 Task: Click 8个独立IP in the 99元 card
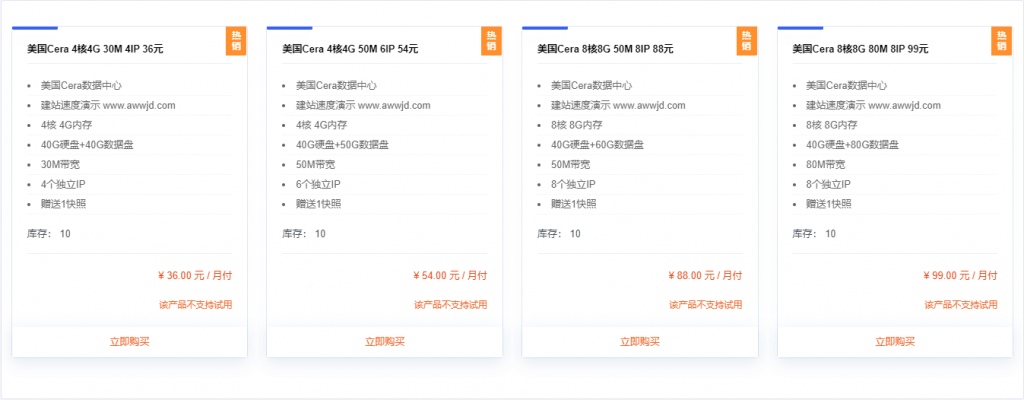point(829,184)
